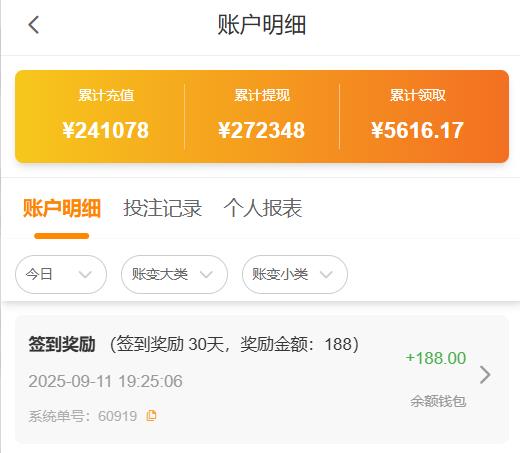Expand the 账变大类 category dropdown
This screenshot has width=520, height=453.
(174, 274)
